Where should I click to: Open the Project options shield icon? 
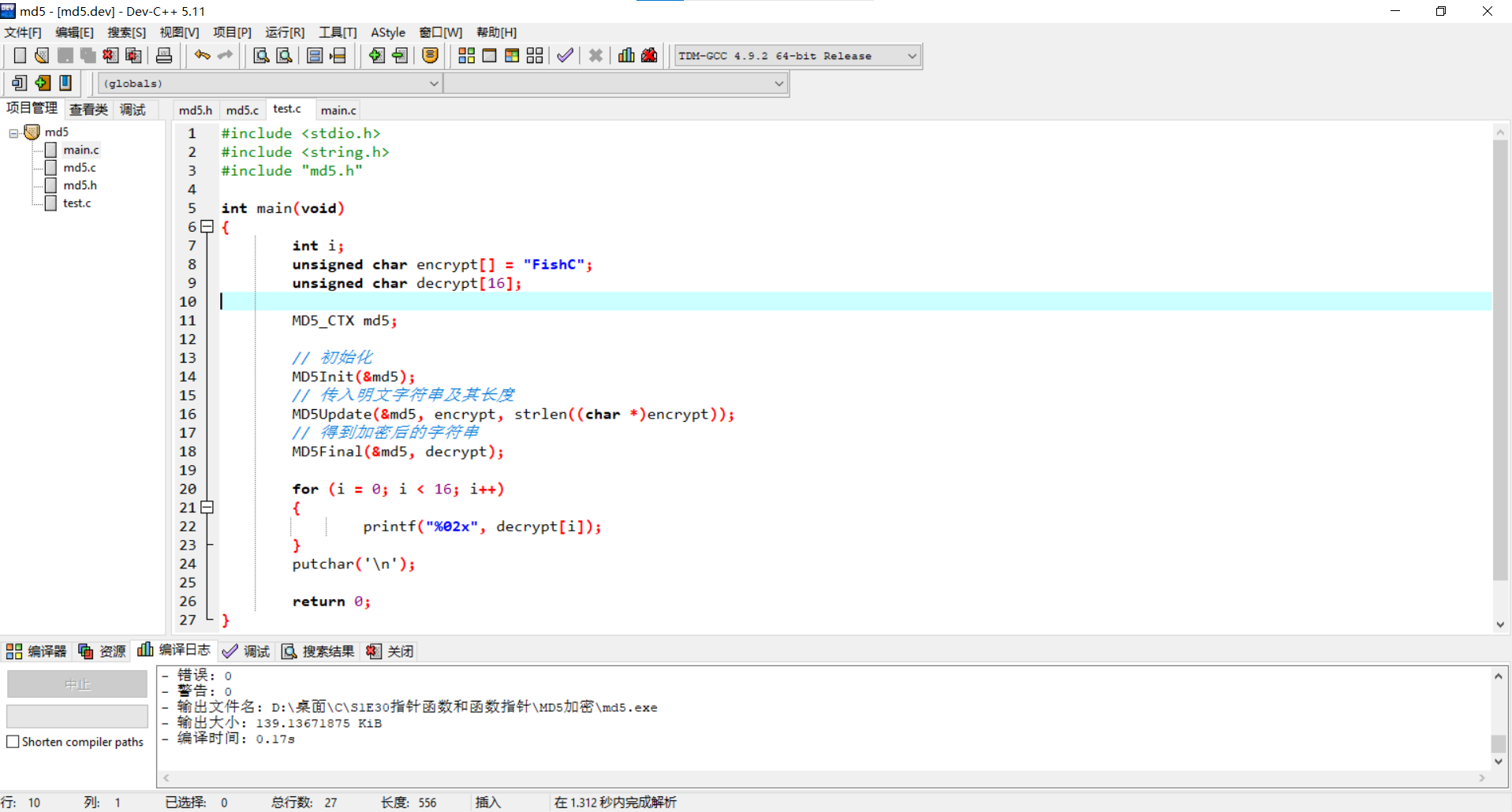tap(430, 55)
